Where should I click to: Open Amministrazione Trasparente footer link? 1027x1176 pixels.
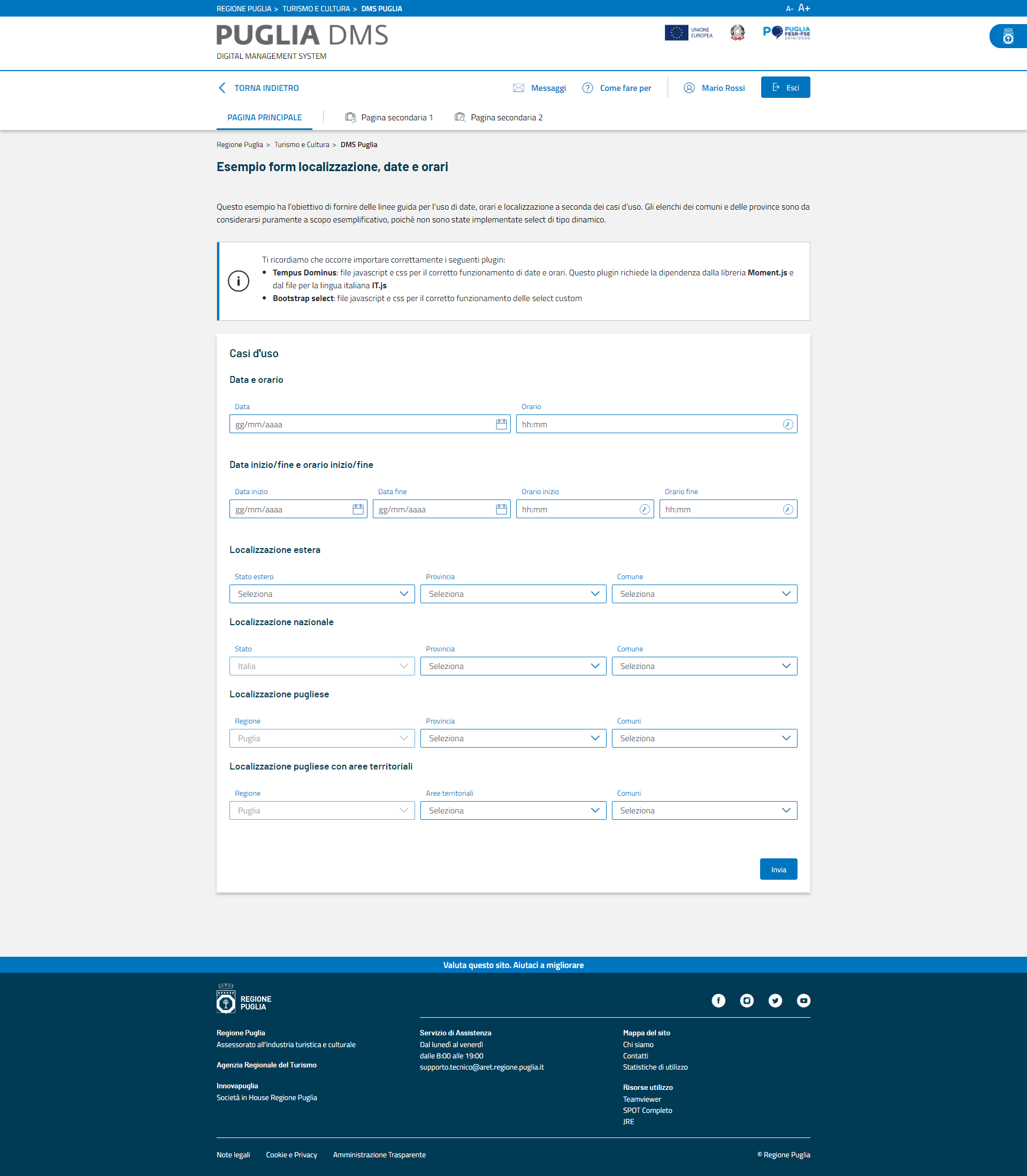(379, 1155)
